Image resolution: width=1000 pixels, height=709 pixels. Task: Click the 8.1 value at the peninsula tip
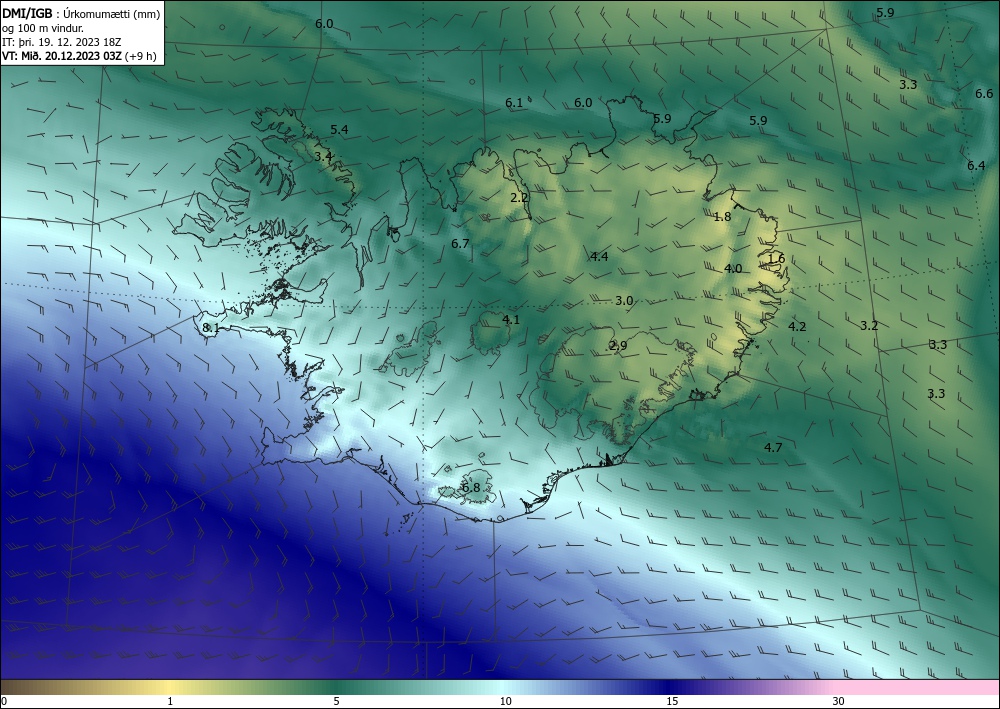tap(210, 328)
